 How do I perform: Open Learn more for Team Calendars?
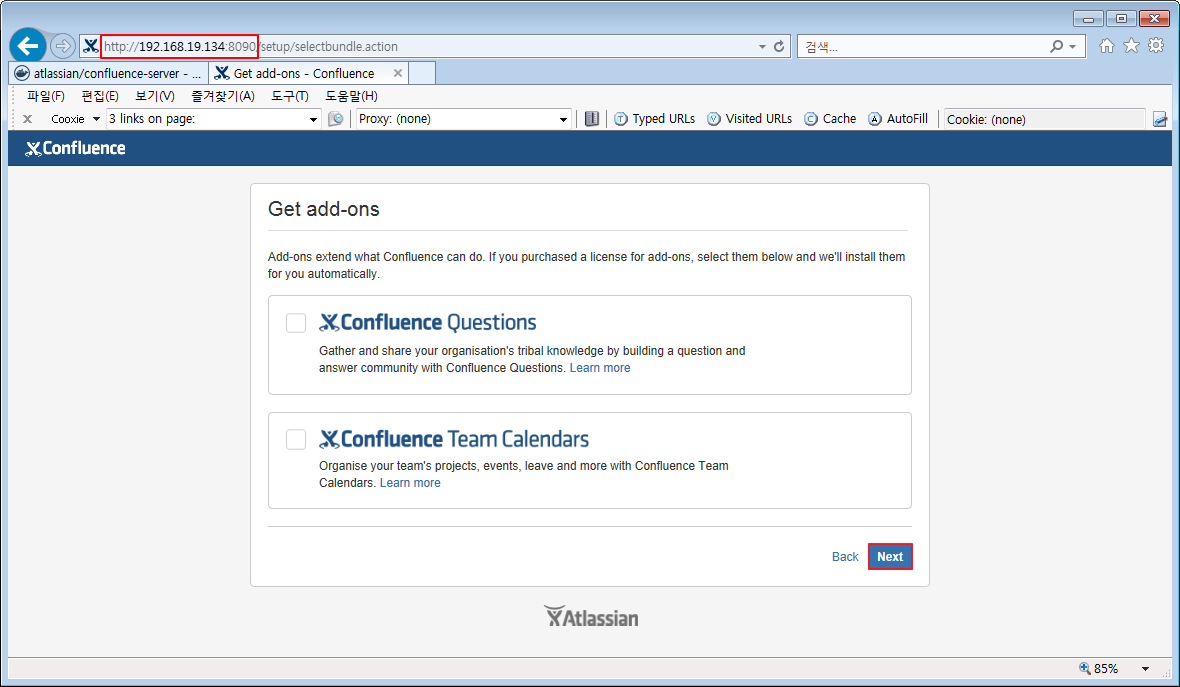coord(410,483)
